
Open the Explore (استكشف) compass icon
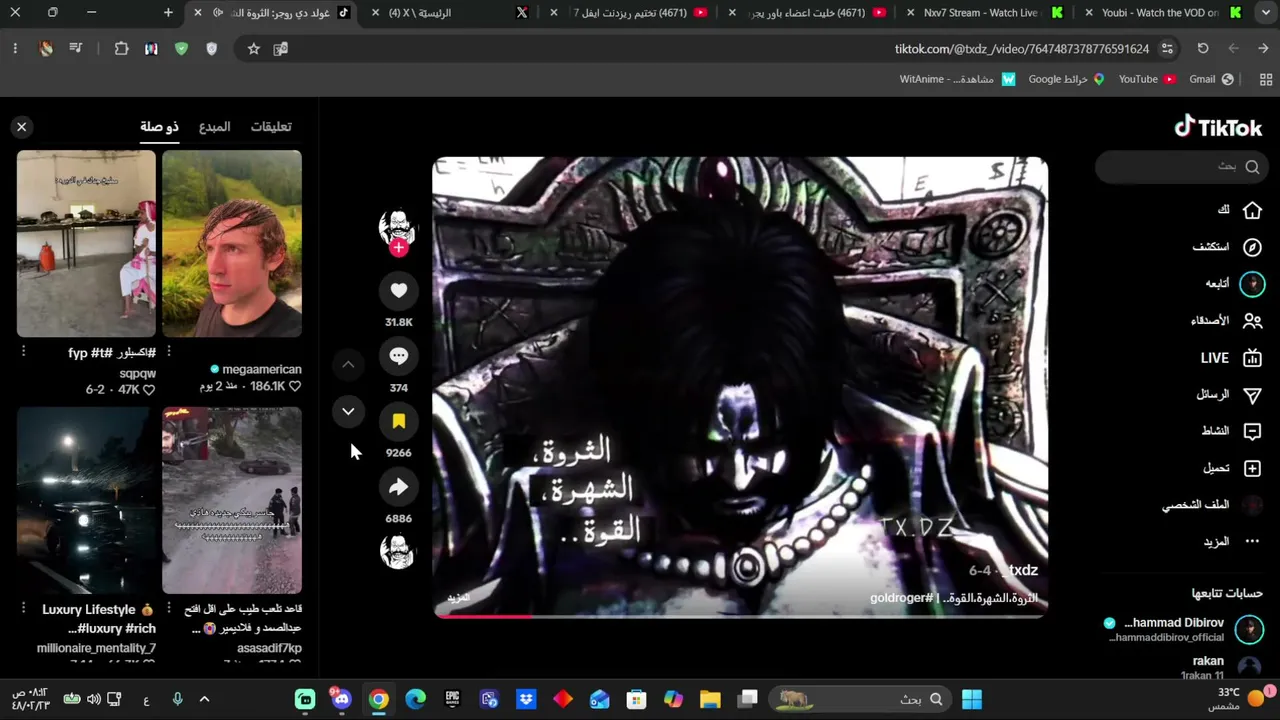tap(1252, 247)
